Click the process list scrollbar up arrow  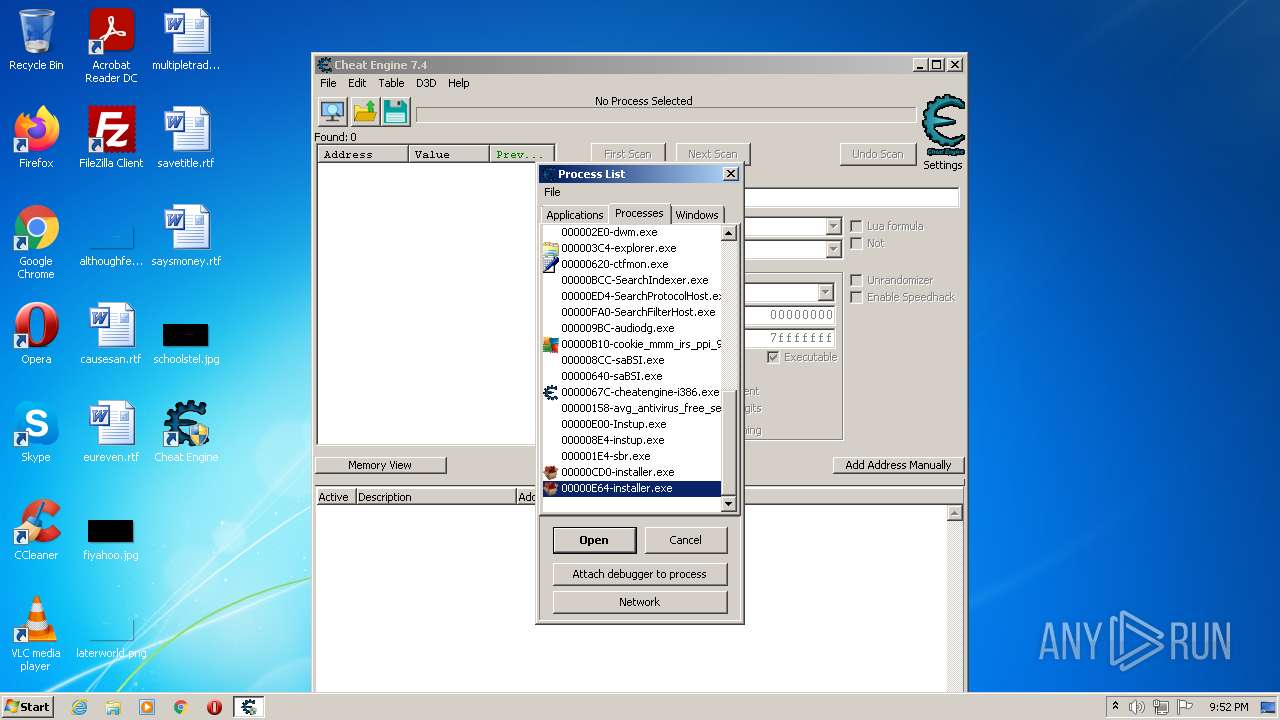[729, 233]
